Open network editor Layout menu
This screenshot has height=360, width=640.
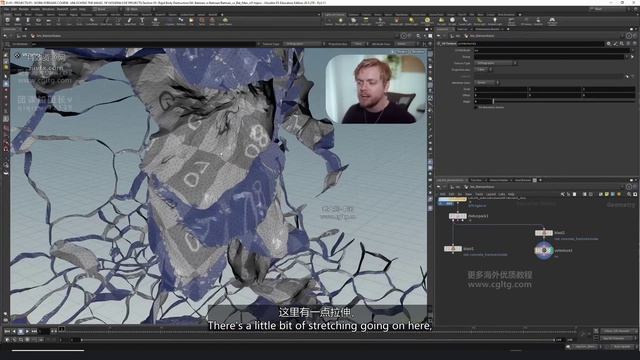coord(491,194)
